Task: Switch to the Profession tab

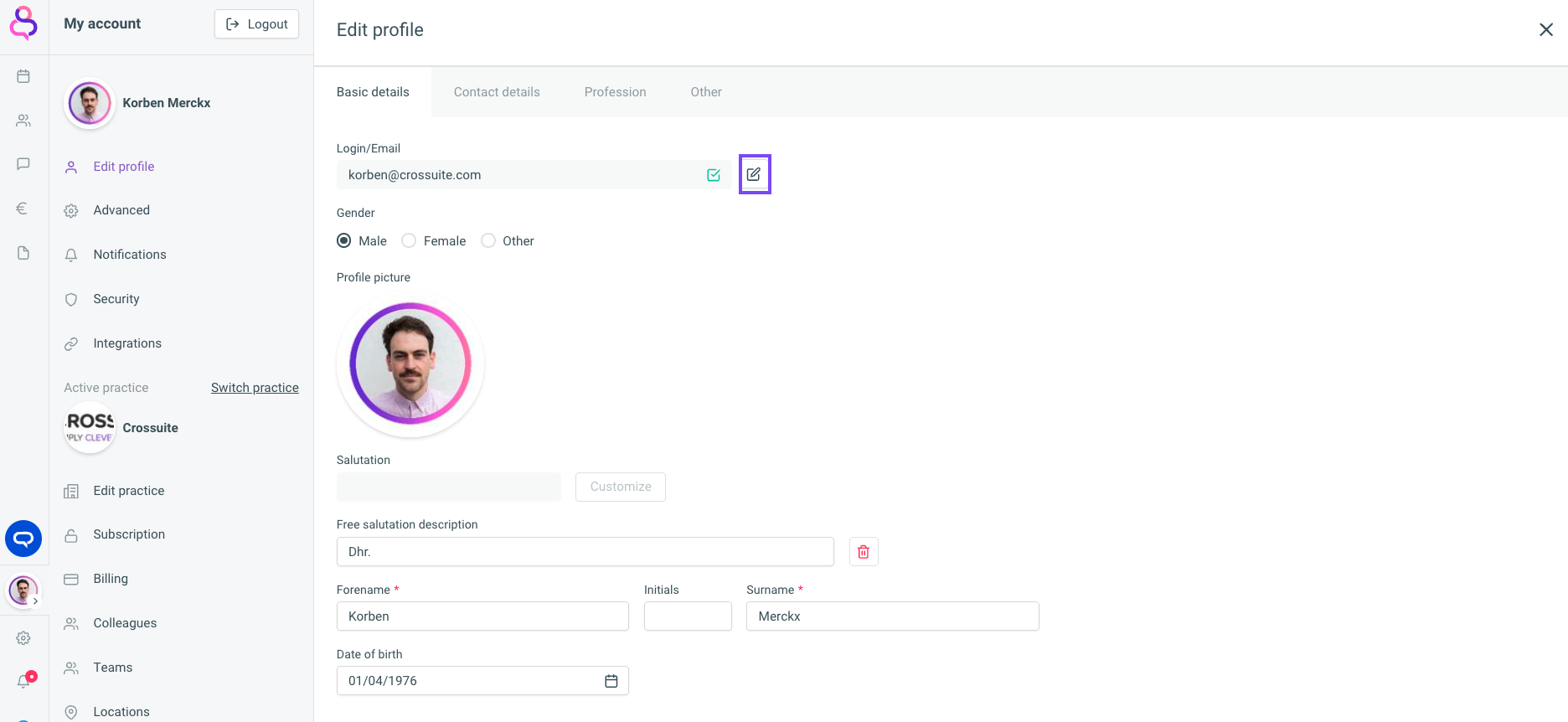Action: (615, 92)
